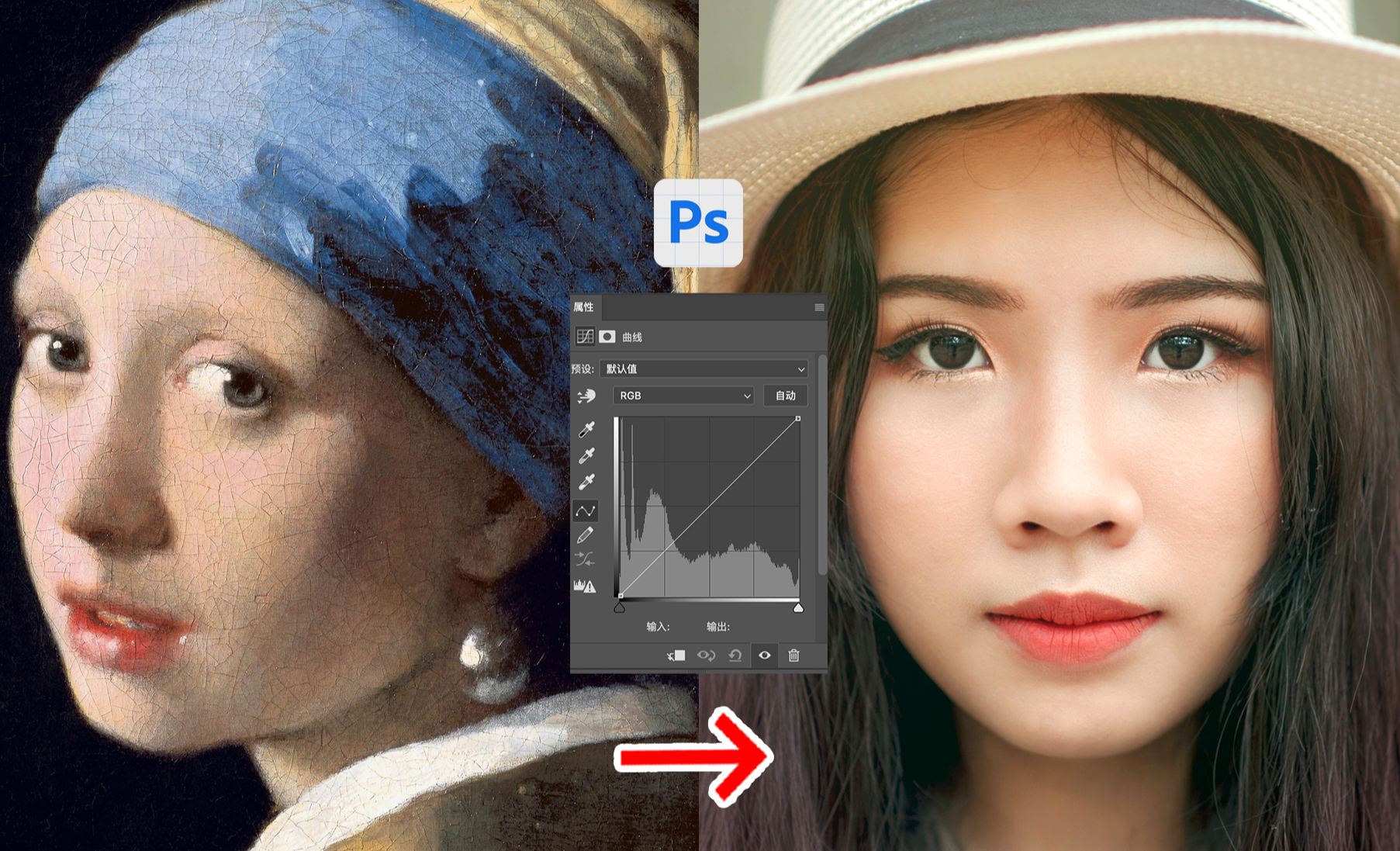The width and height of the screenshot is (1400, 851).
Task: Select the 属性 panel tab
Action: [583, 307]
